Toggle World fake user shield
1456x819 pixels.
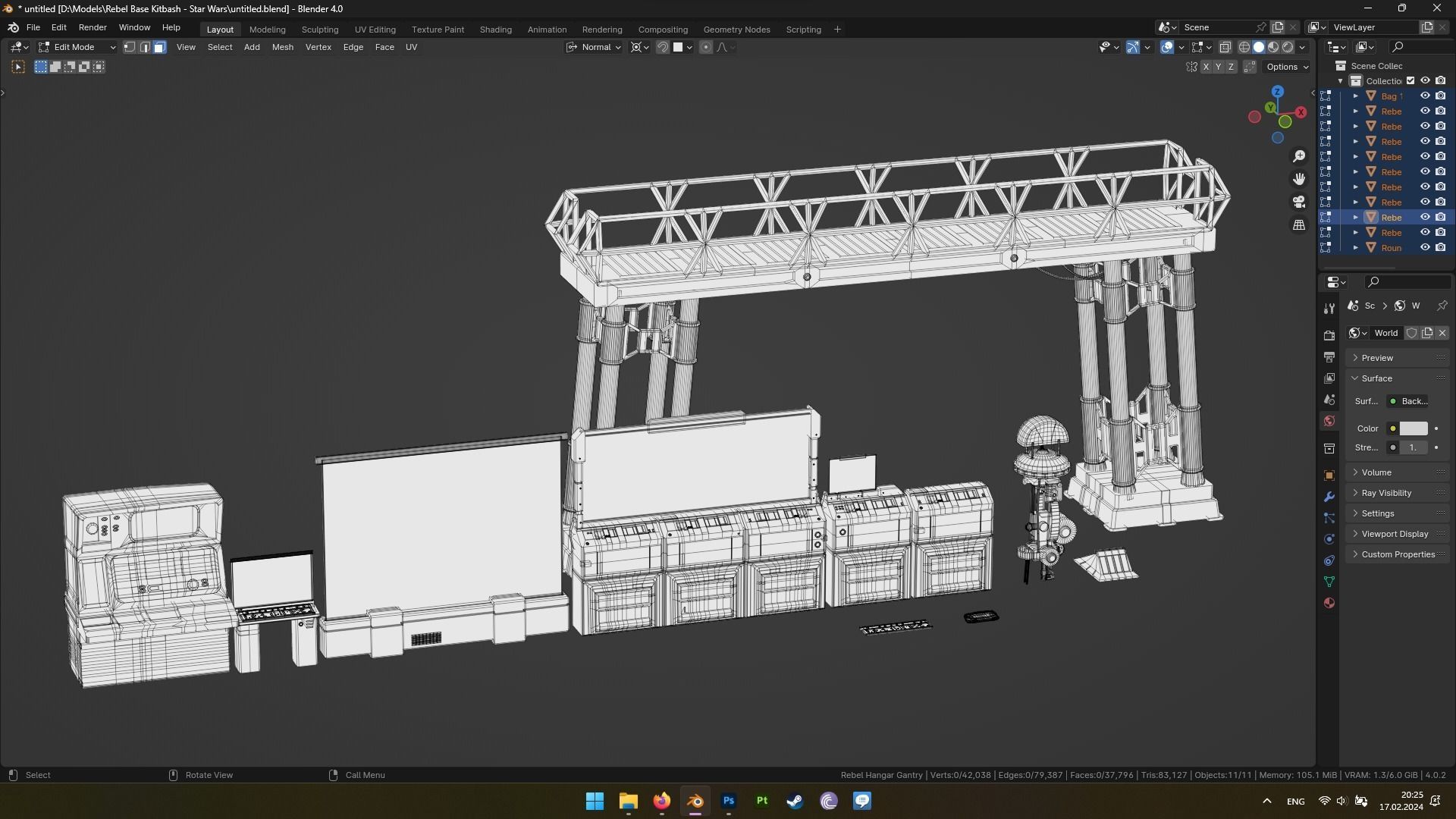tap(1411, 333)
